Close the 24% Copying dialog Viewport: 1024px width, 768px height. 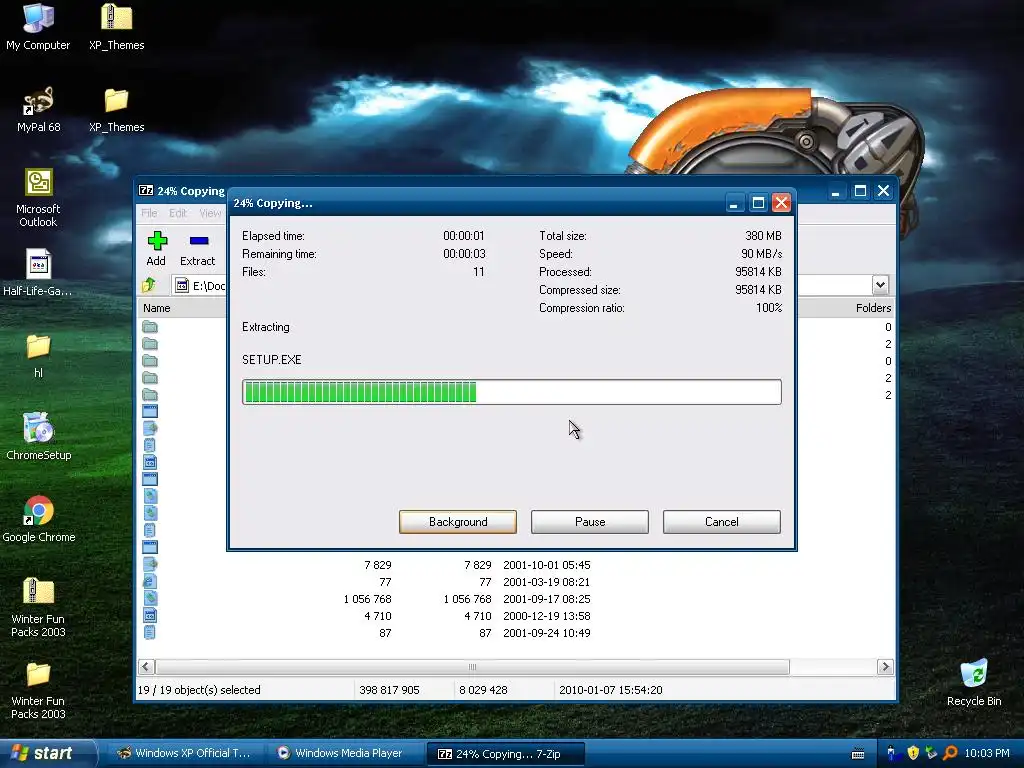(781, 203)
